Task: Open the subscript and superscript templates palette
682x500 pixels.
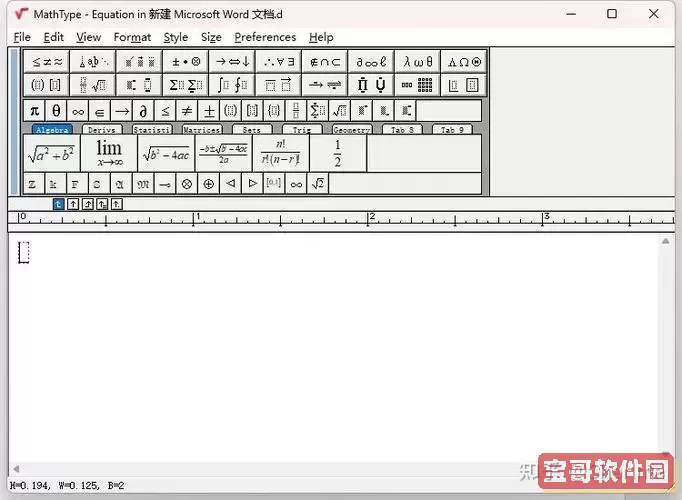Action: pos(139,85)
